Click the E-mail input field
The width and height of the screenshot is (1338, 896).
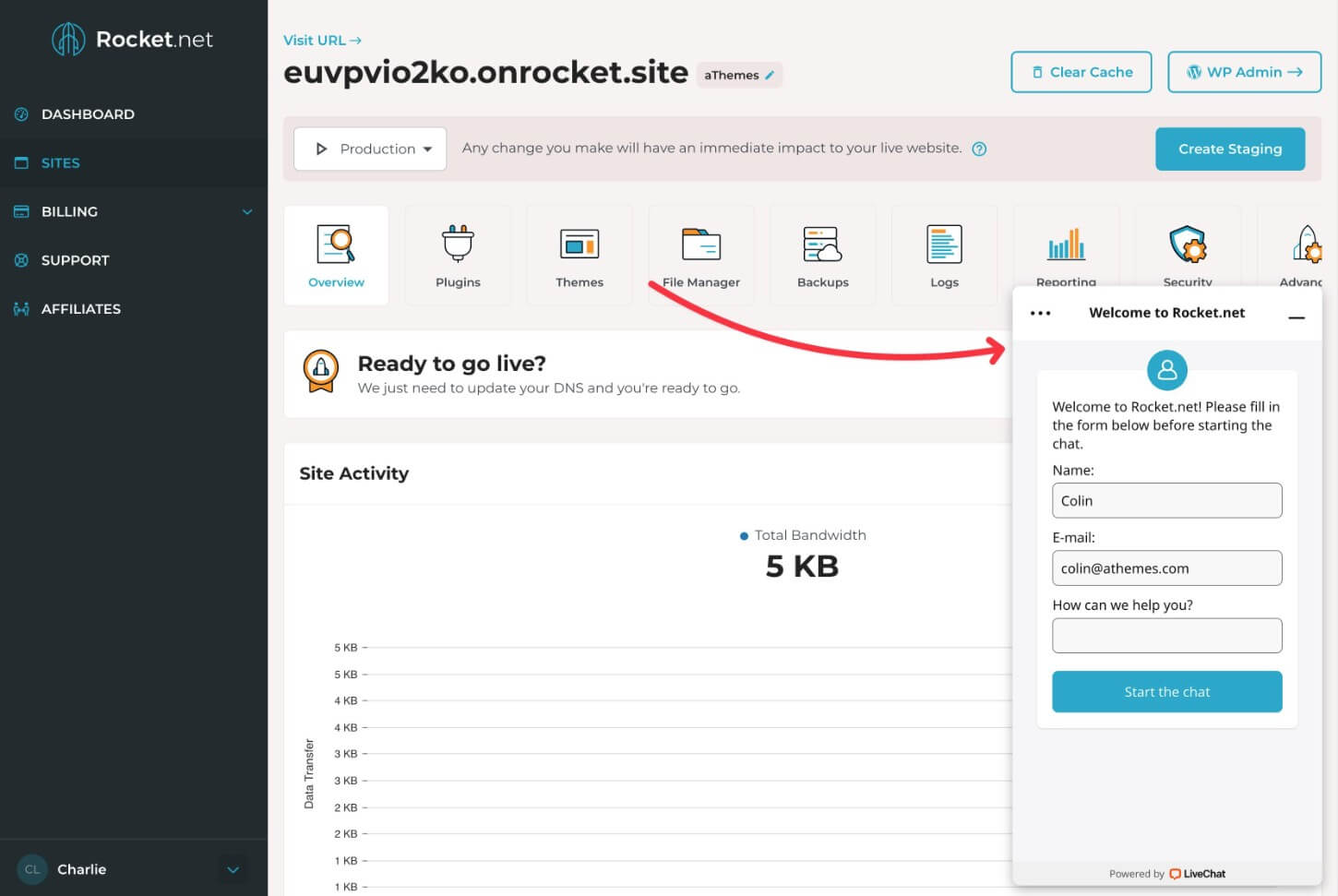point(1167,568)
